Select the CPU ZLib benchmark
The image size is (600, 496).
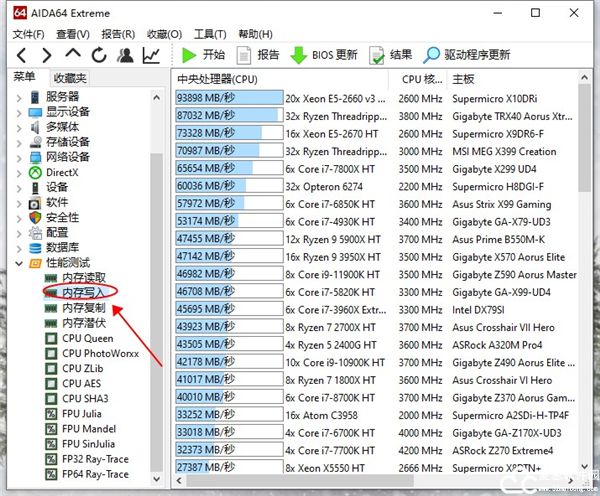pyautogui.click(x=83, y=369)
